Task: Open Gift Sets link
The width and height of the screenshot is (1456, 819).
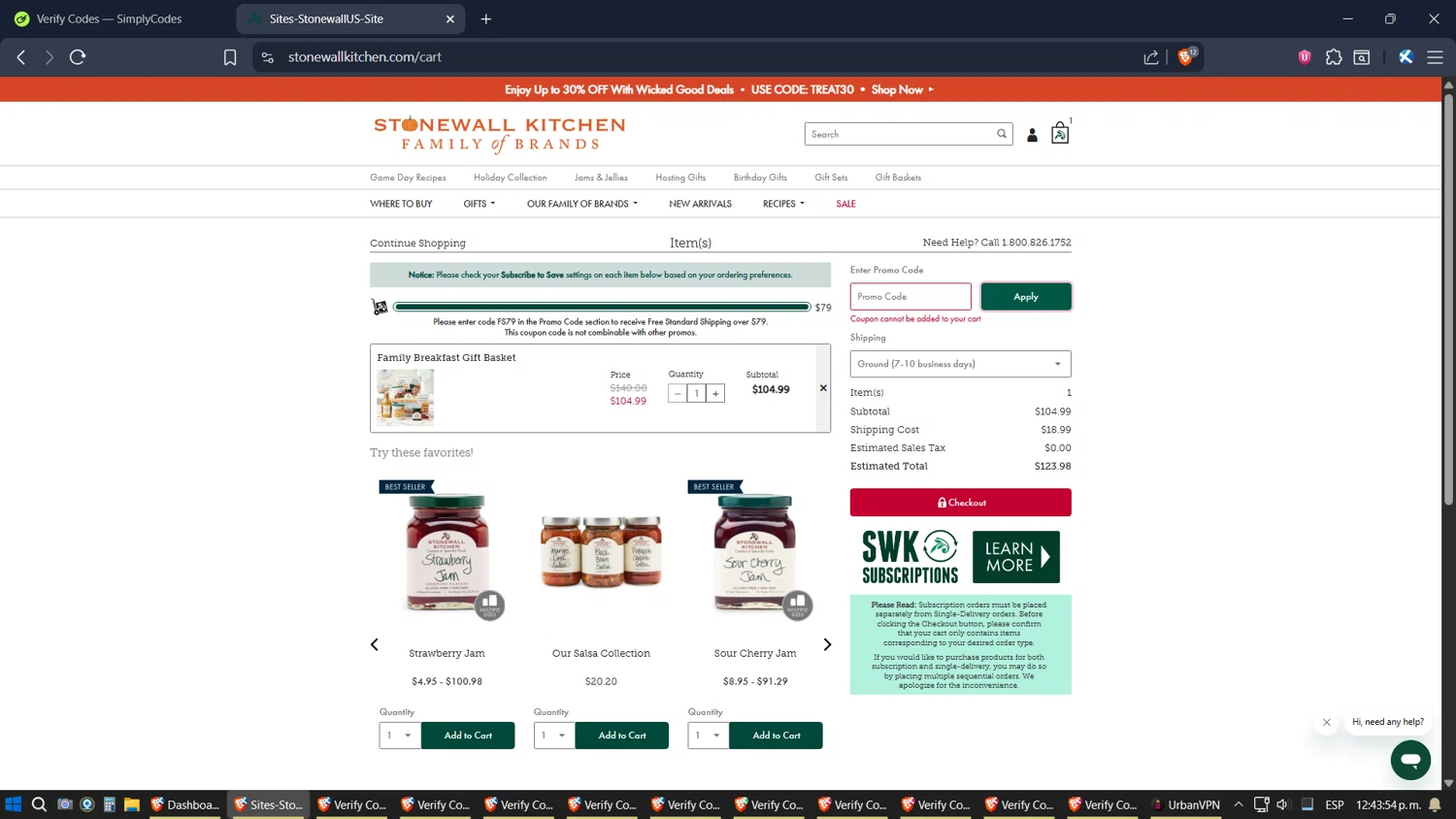Action: (831, 178)
